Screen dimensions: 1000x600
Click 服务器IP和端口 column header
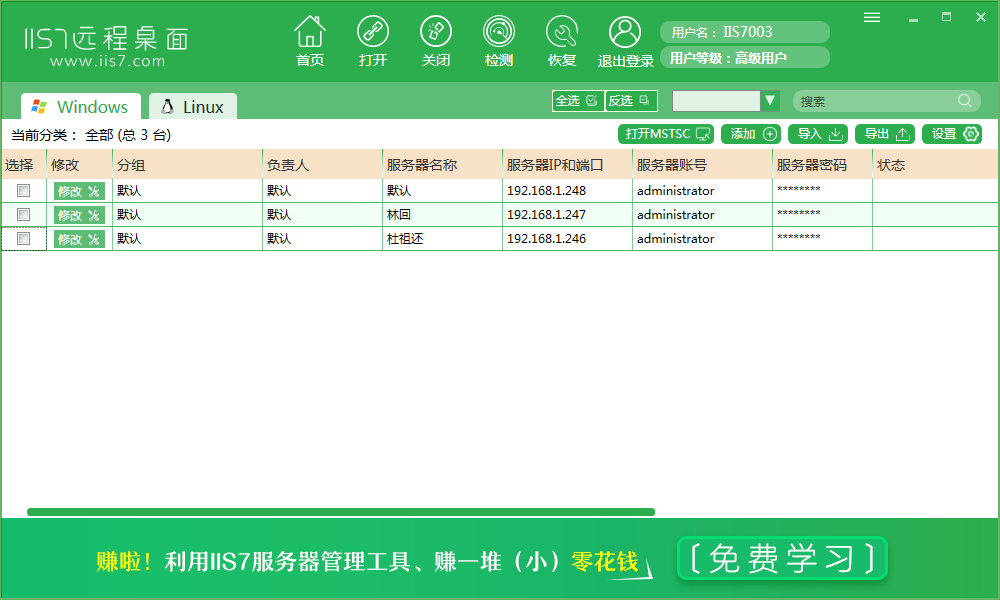[568, 165]
